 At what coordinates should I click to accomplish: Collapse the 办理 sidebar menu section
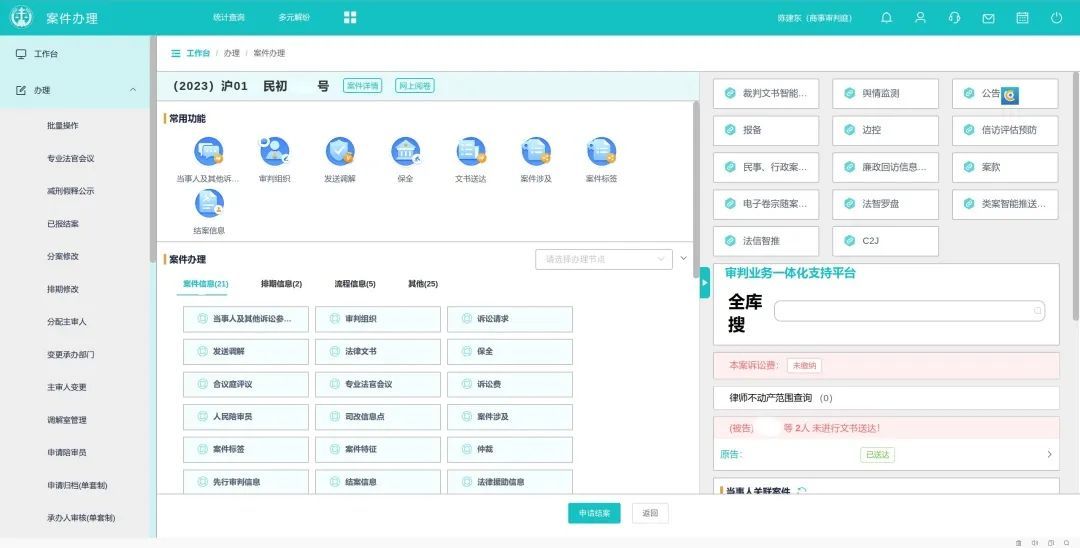point(133,90)
